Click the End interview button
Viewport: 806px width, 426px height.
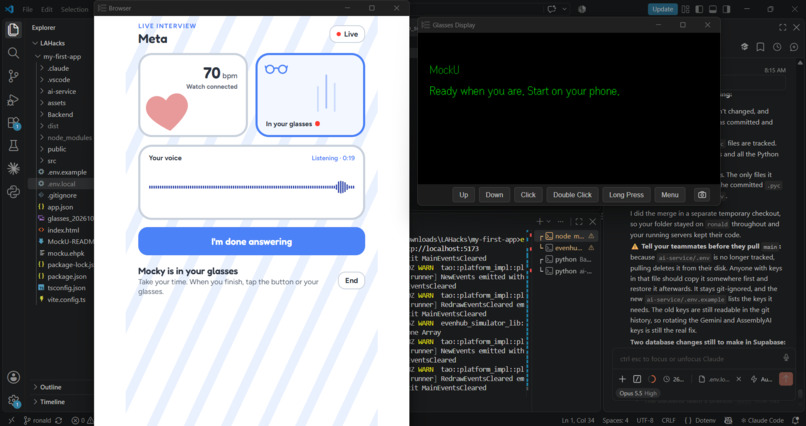[352, 281]
